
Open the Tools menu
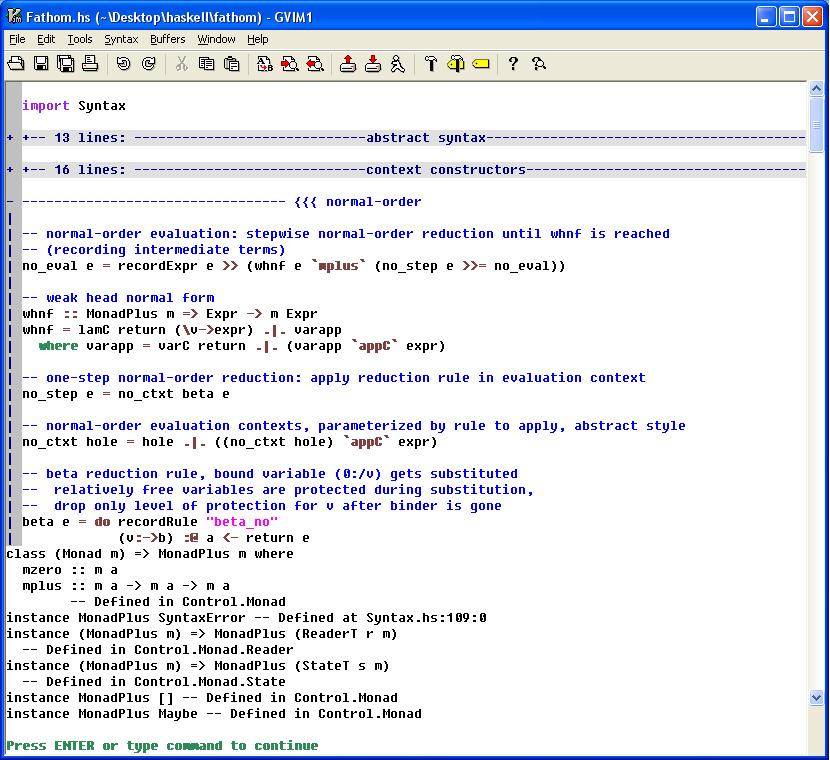click(79, 39)
